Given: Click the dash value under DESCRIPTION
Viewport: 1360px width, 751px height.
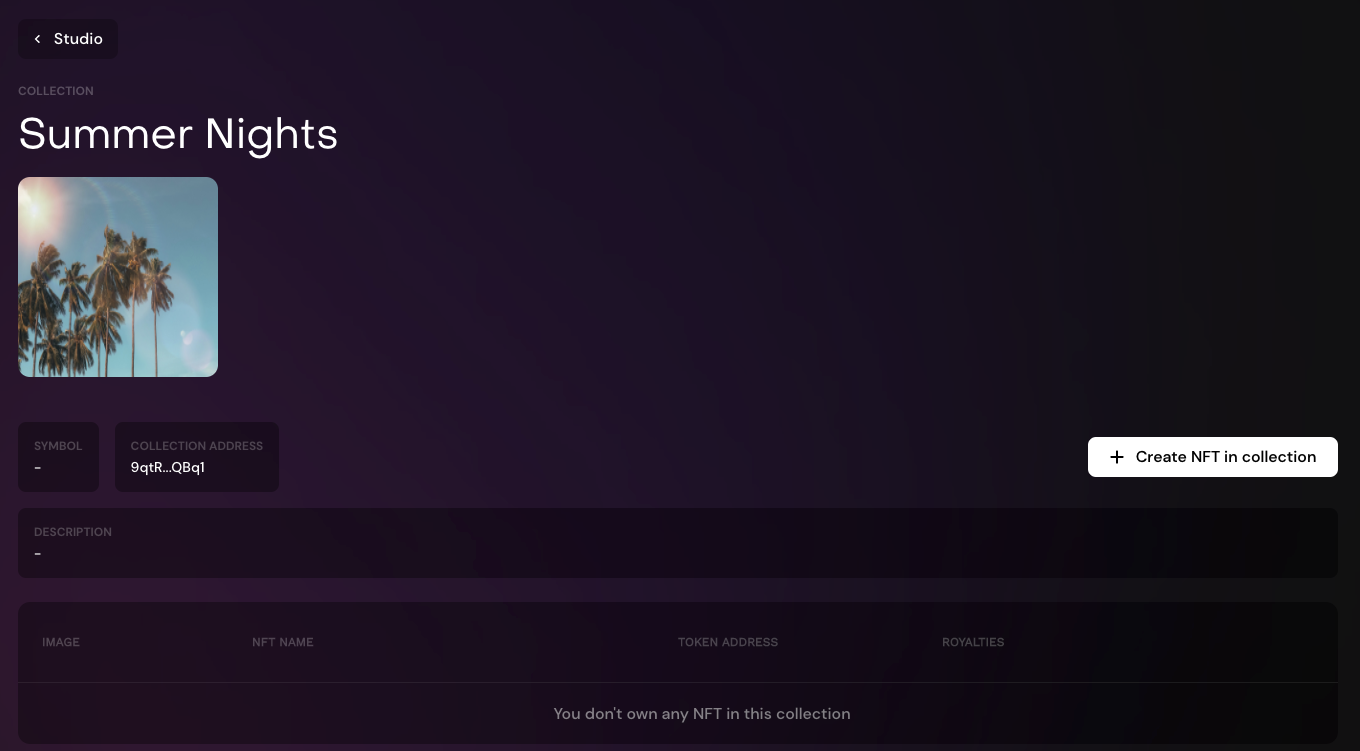Looking at the screenshot, I should point(37,553).
